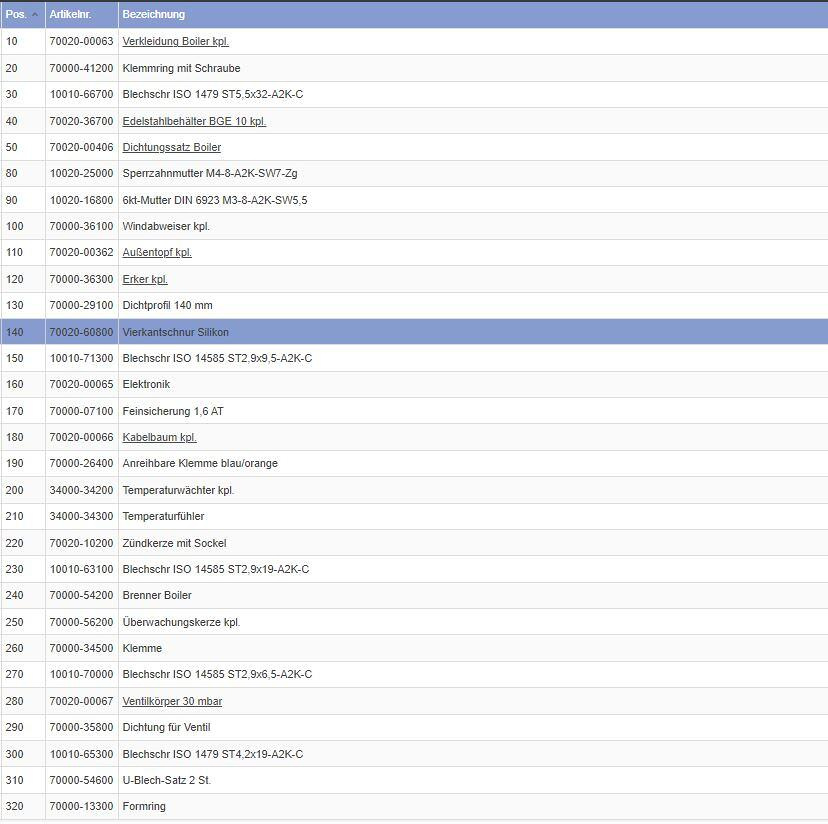Click the sort arrow in Pos. header
828x824 pixels.
36,15
